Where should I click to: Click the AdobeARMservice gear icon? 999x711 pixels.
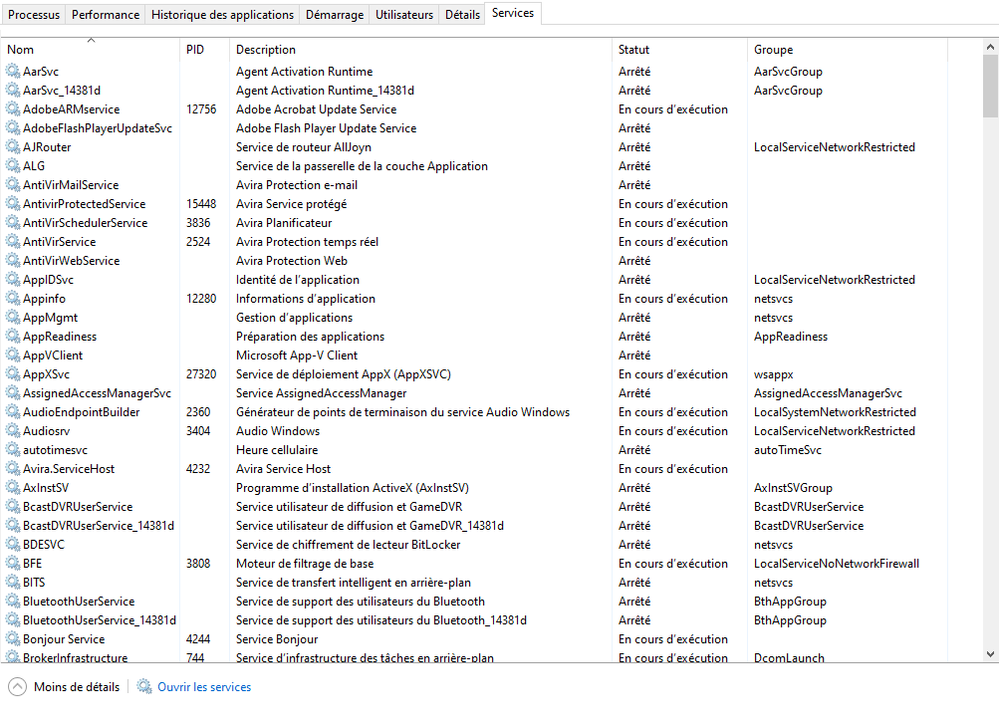coord(13,109)
